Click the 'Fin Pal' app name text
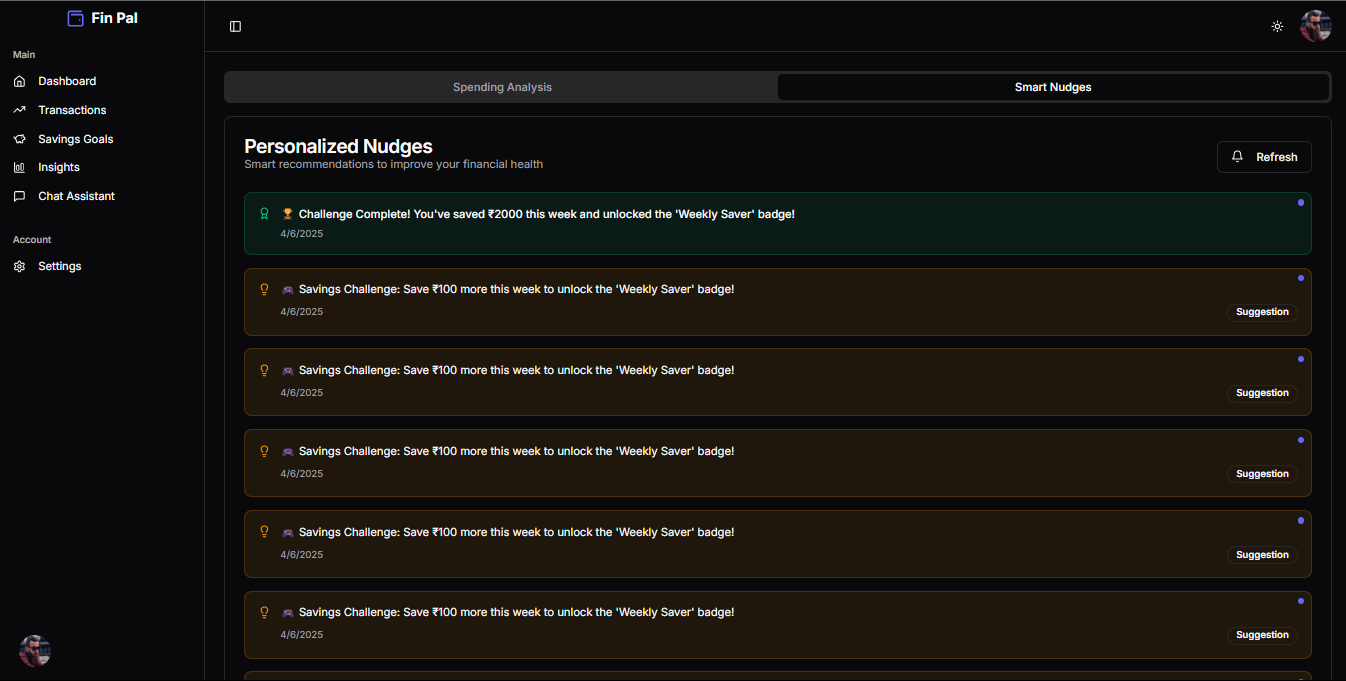Image resolution: width=1346 pixels, height=681 pixels. (114, 18)
